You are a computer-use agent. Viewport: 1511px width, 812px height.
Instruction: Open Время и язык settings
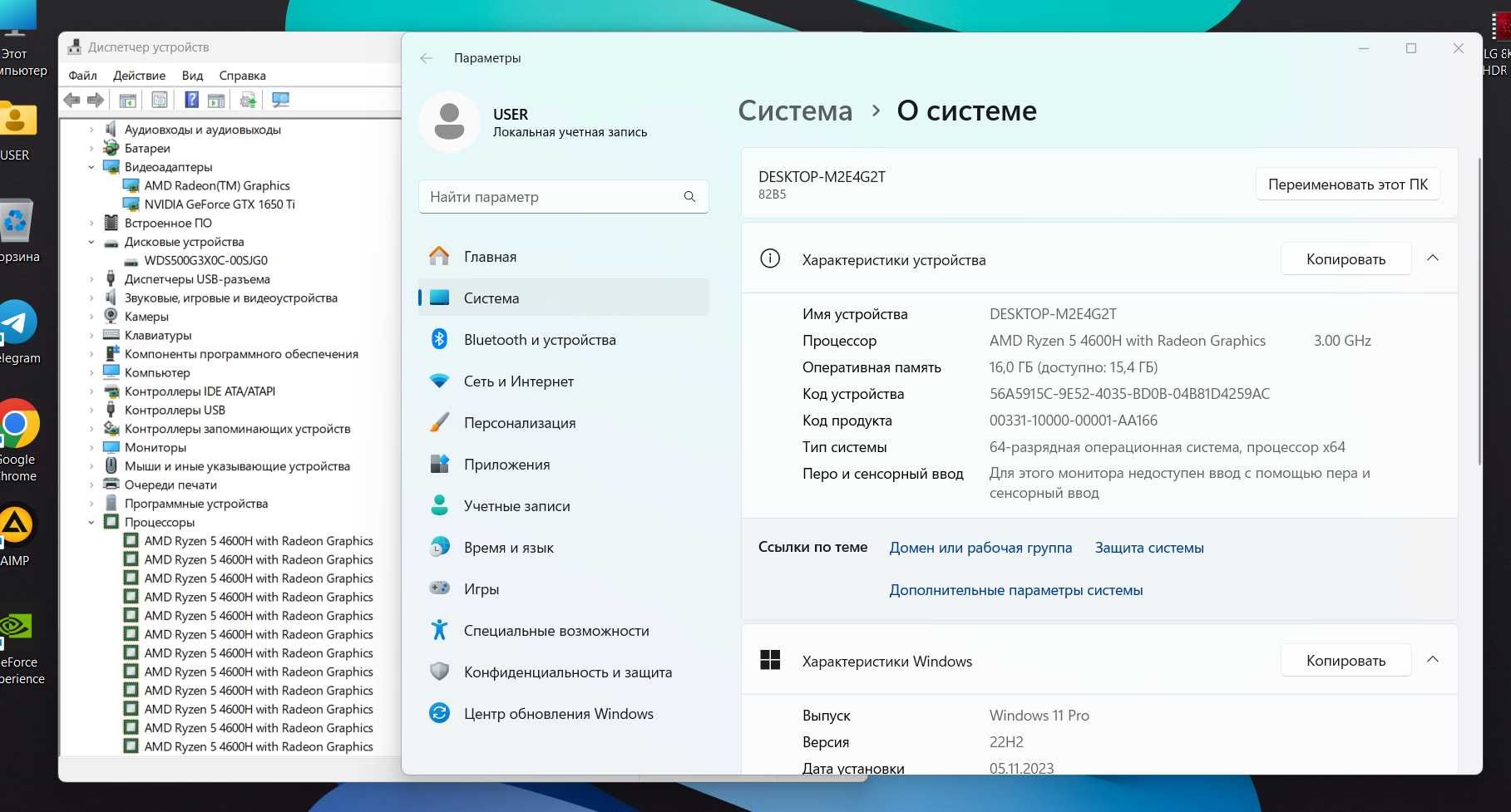(x=563, y=548)
